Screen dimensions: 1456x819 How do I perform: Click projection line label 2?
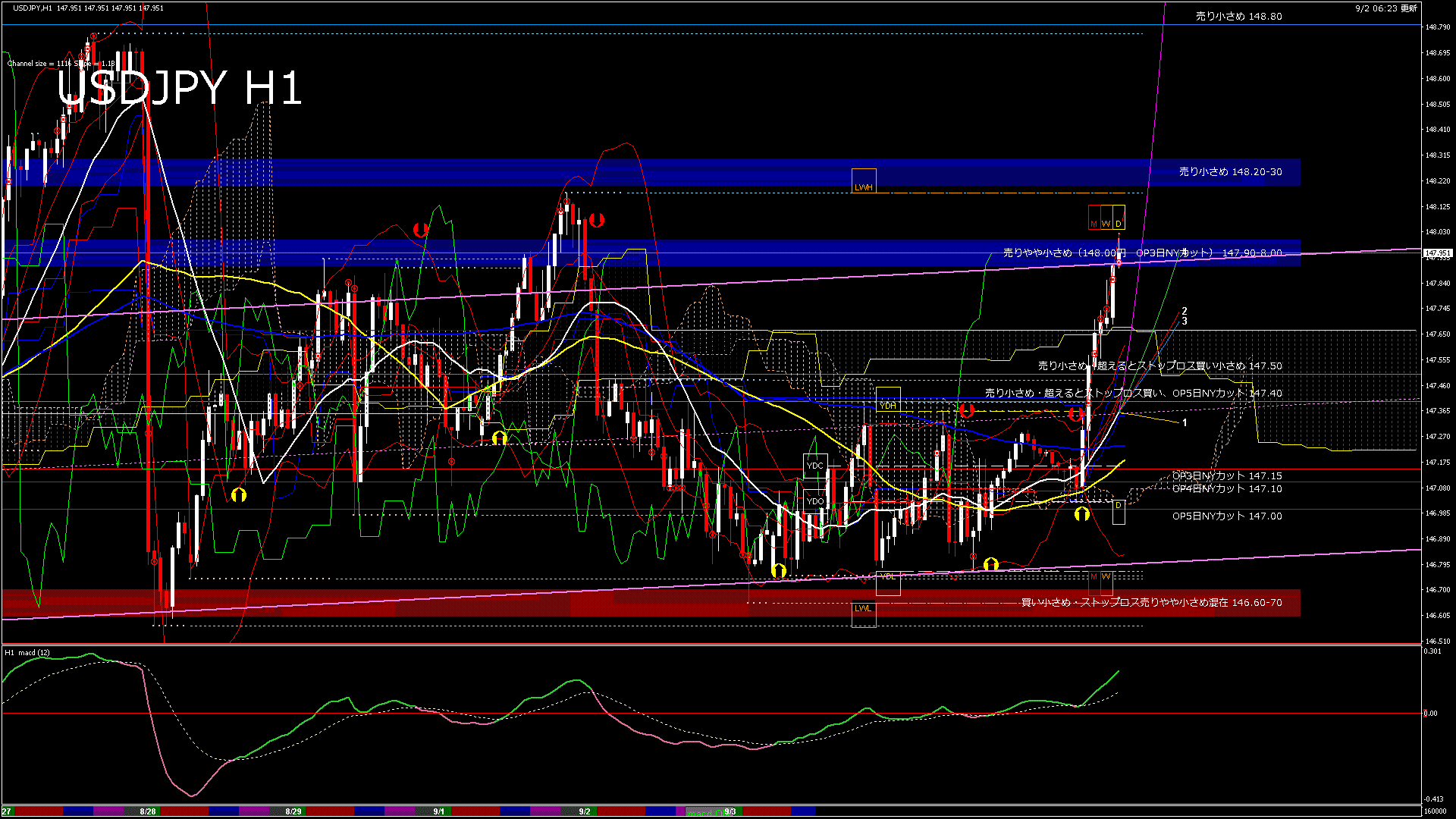1185,311
